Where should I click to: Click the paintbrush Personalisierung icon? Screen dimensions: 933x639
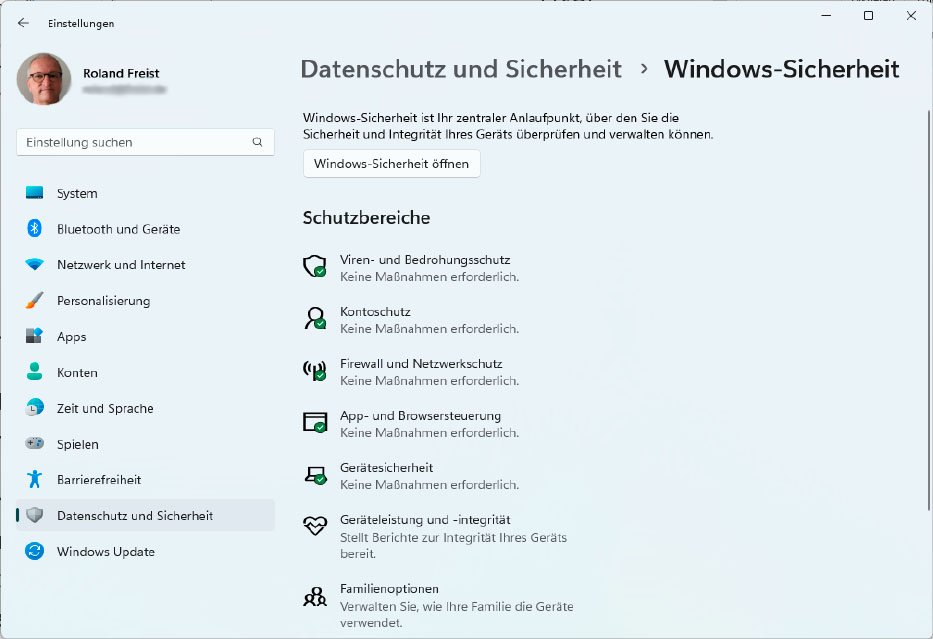tap(35, 300)
